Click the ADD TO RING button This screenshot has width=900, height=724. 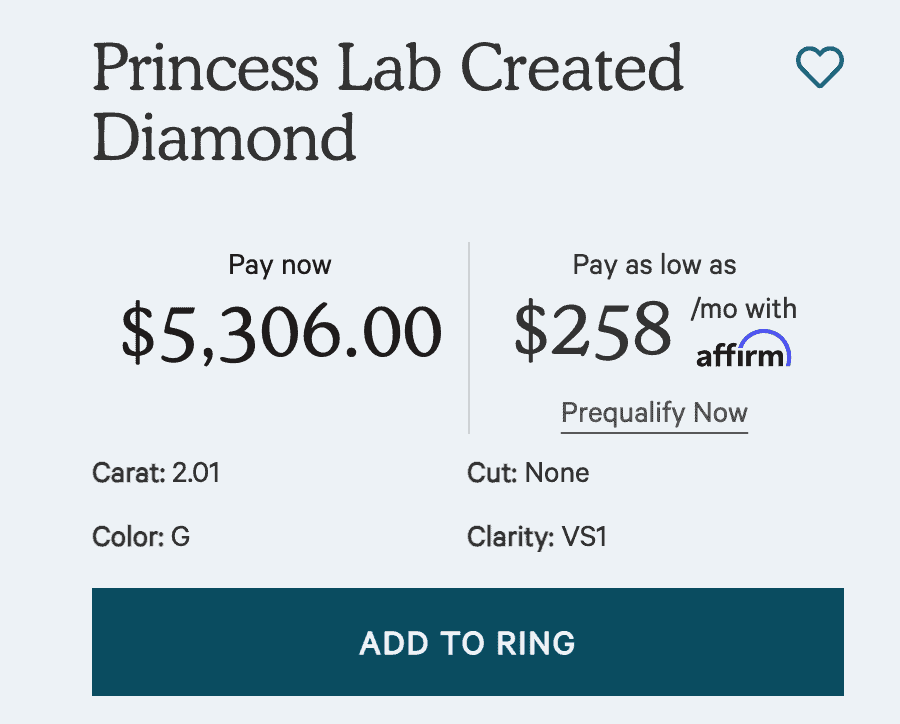point(465,643)
